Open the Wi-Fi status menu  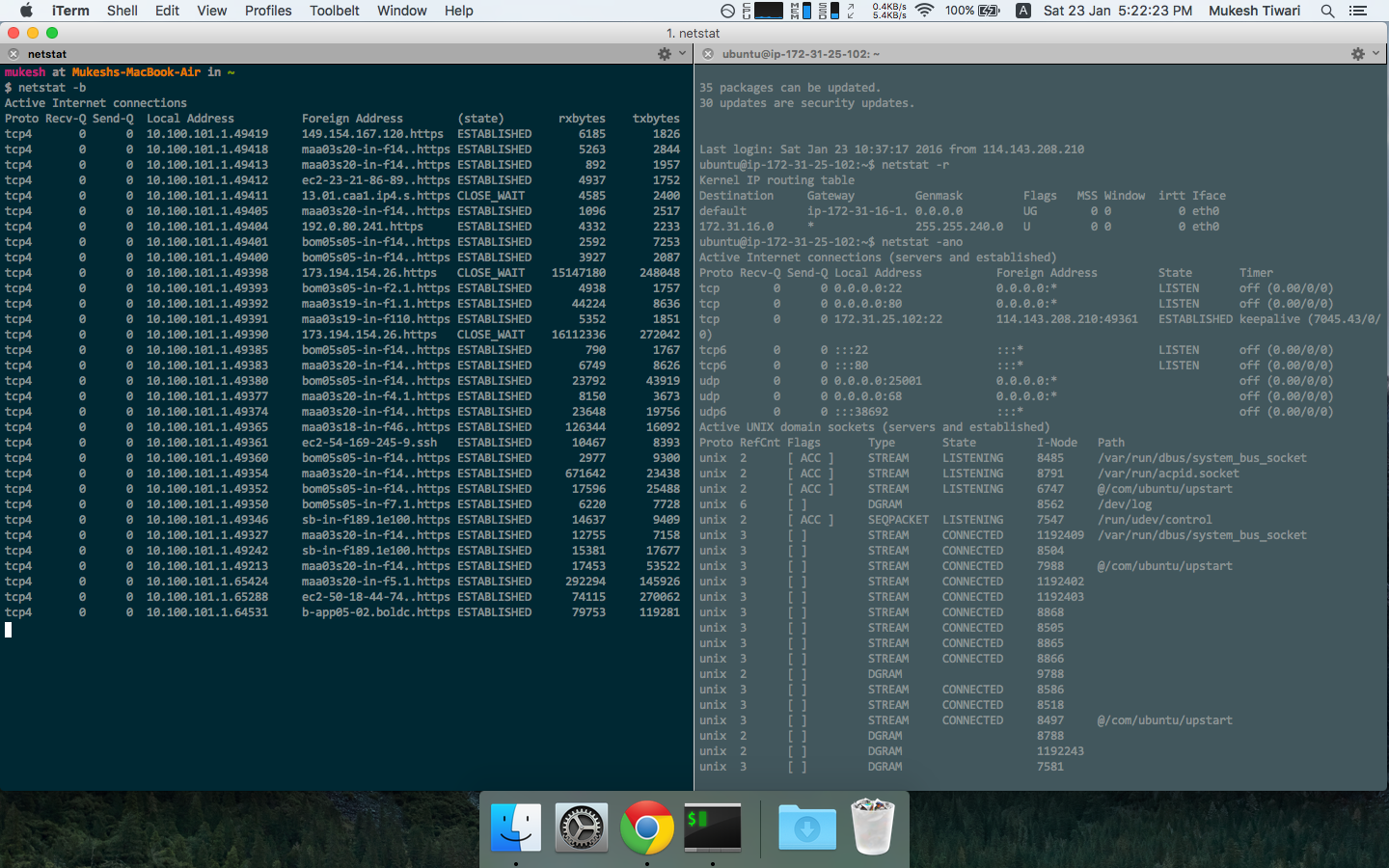tap(925, 11)
